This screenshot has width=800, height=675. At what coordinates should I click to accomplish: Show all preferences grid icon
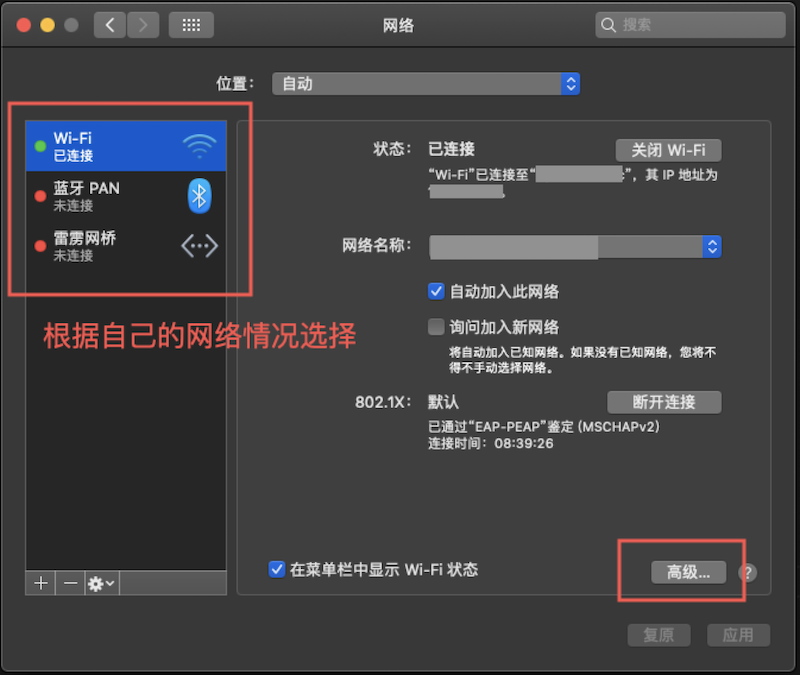(x=191, y=25)
